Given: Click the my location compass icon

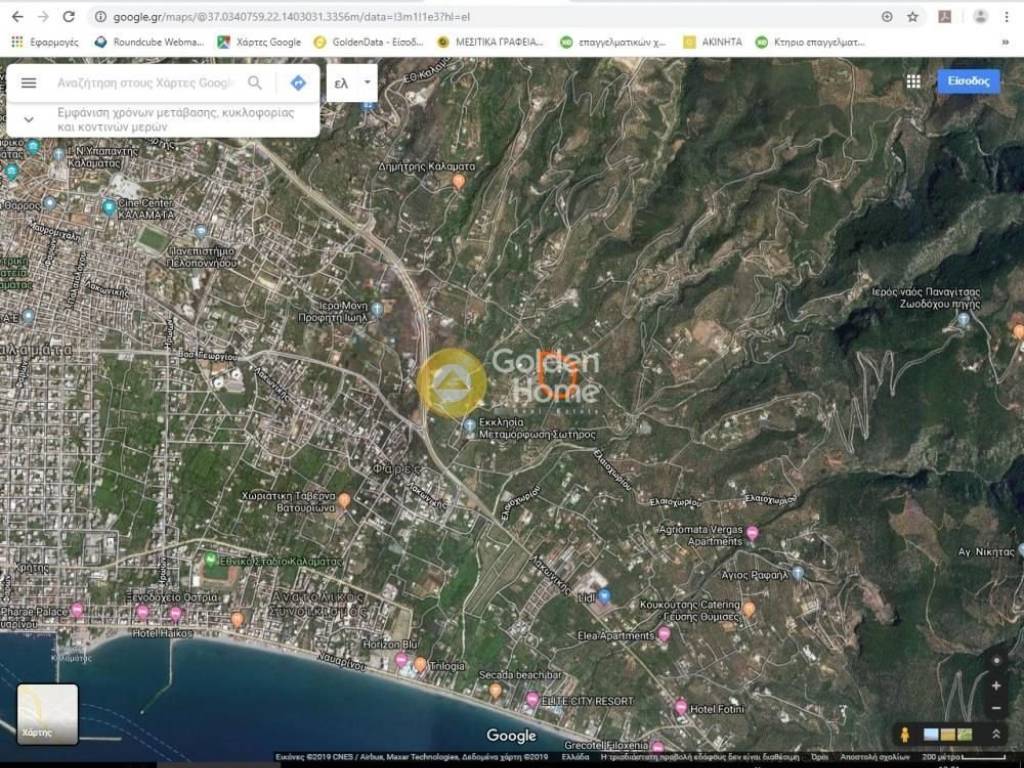Looking at the screenshot, I should point(996,661).
